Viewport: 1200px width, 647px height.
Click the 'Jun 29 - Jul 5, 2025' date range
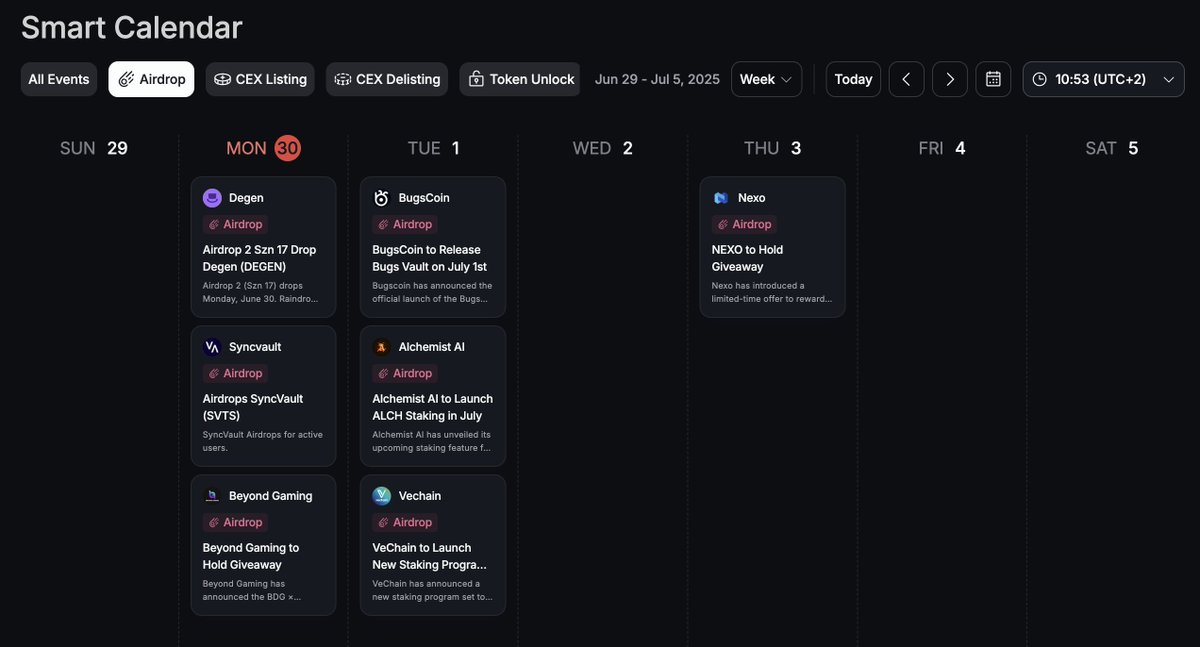657,79
